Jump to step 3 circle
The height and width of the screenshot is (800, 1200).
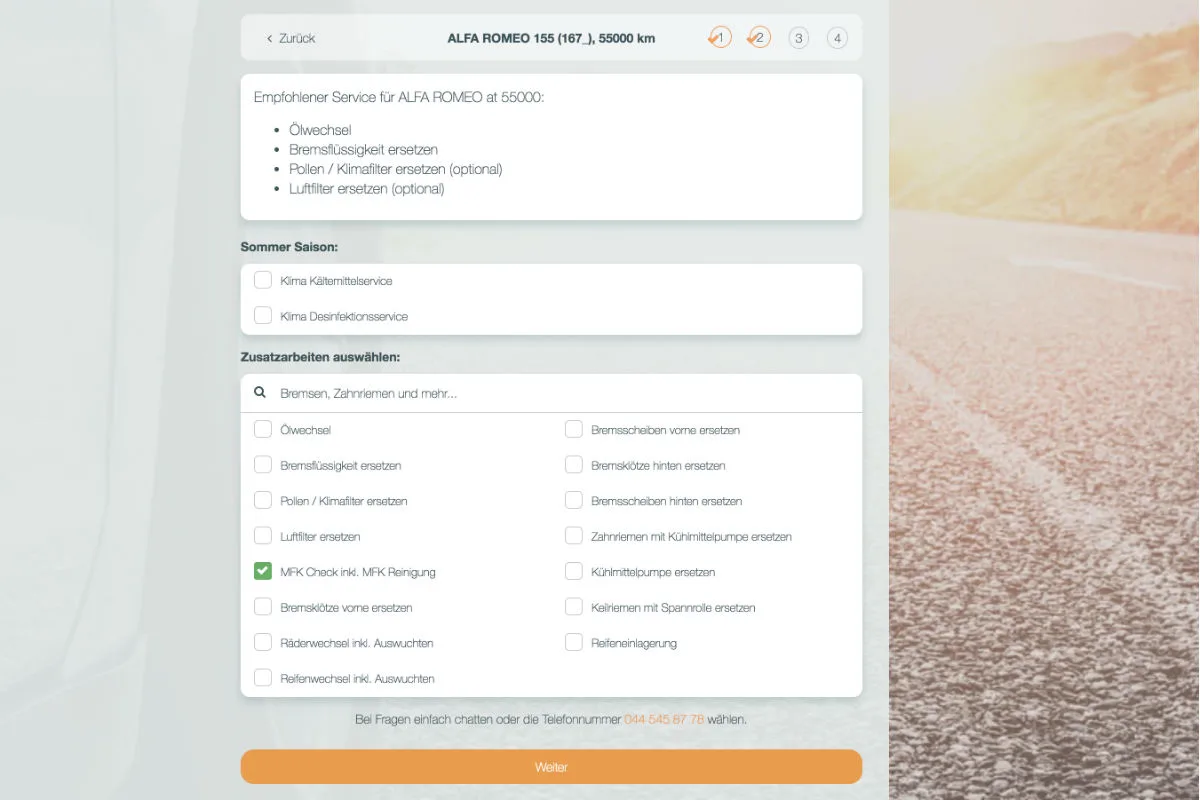tap(798, 38)
